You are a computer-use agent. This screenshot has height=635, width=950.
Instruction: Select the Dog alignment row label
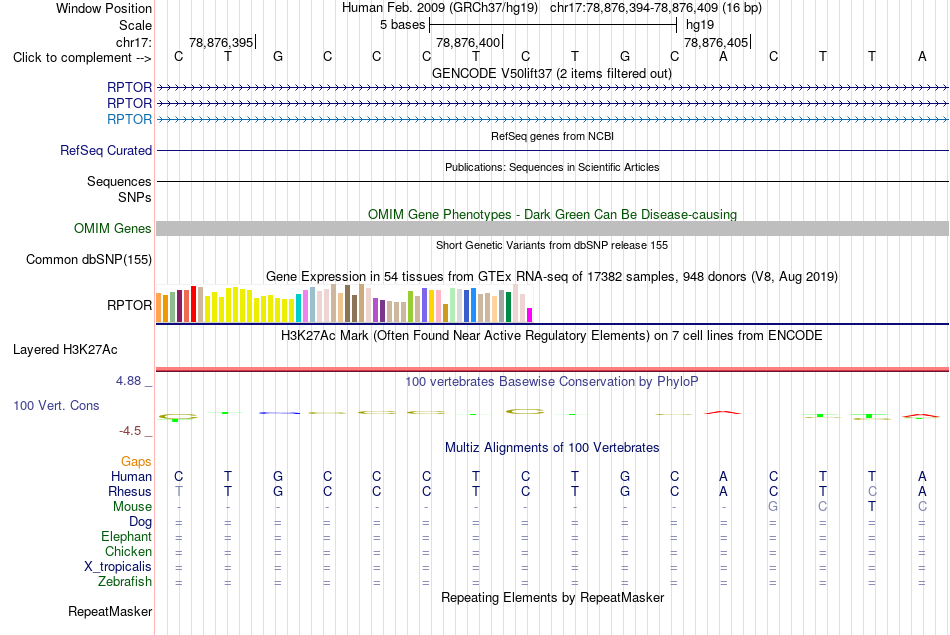coord(140,522)
